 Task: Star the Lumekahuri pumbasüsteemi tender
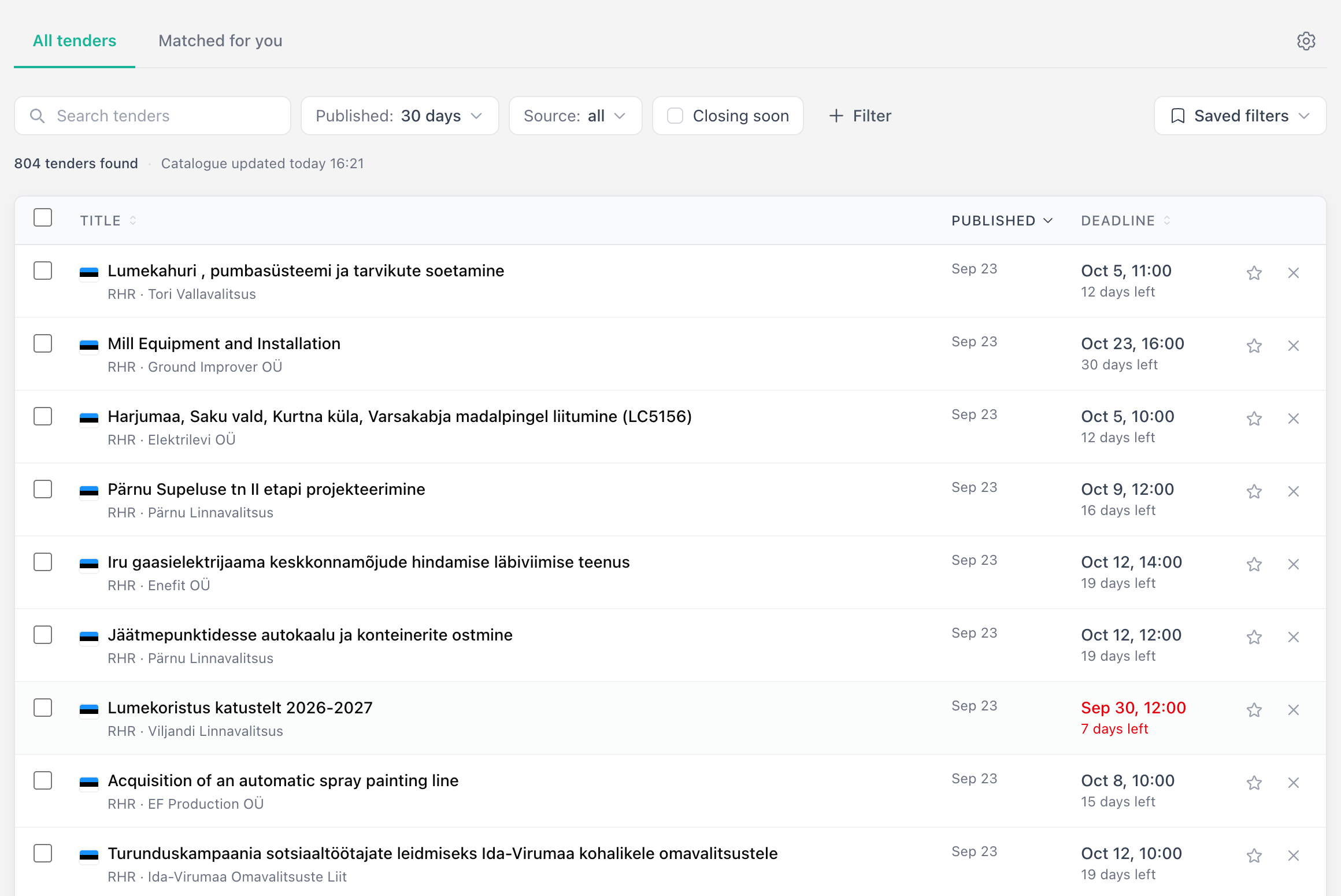[x=1254, y=273]
